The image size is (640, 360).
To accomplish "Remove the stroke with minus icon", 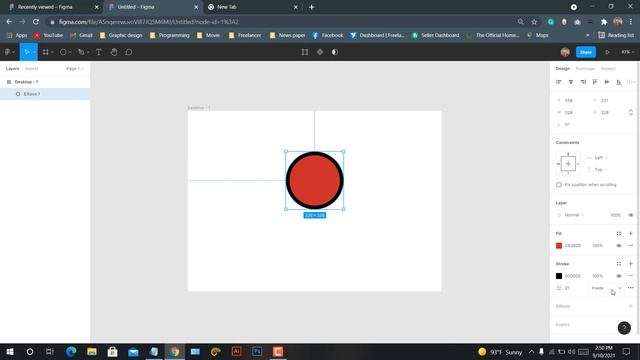I will click(631, 276).
